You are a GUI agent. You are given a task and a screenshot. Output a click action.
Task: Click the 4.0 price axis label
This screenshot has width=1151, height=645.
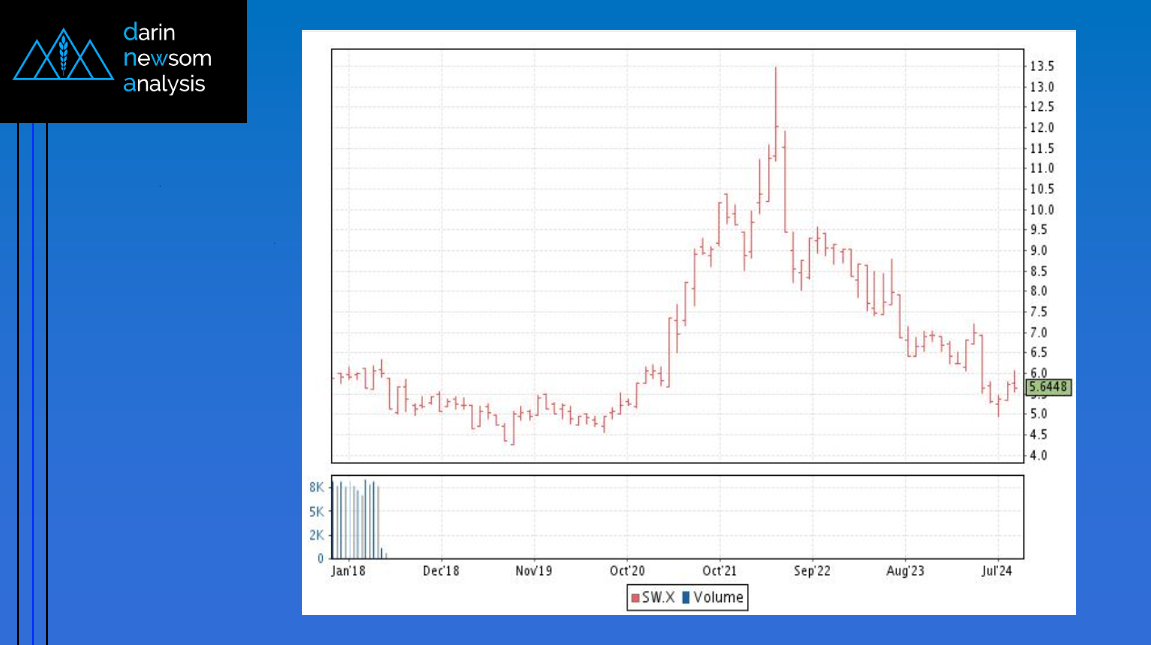pyautogui.click(x=1038, y=455)
